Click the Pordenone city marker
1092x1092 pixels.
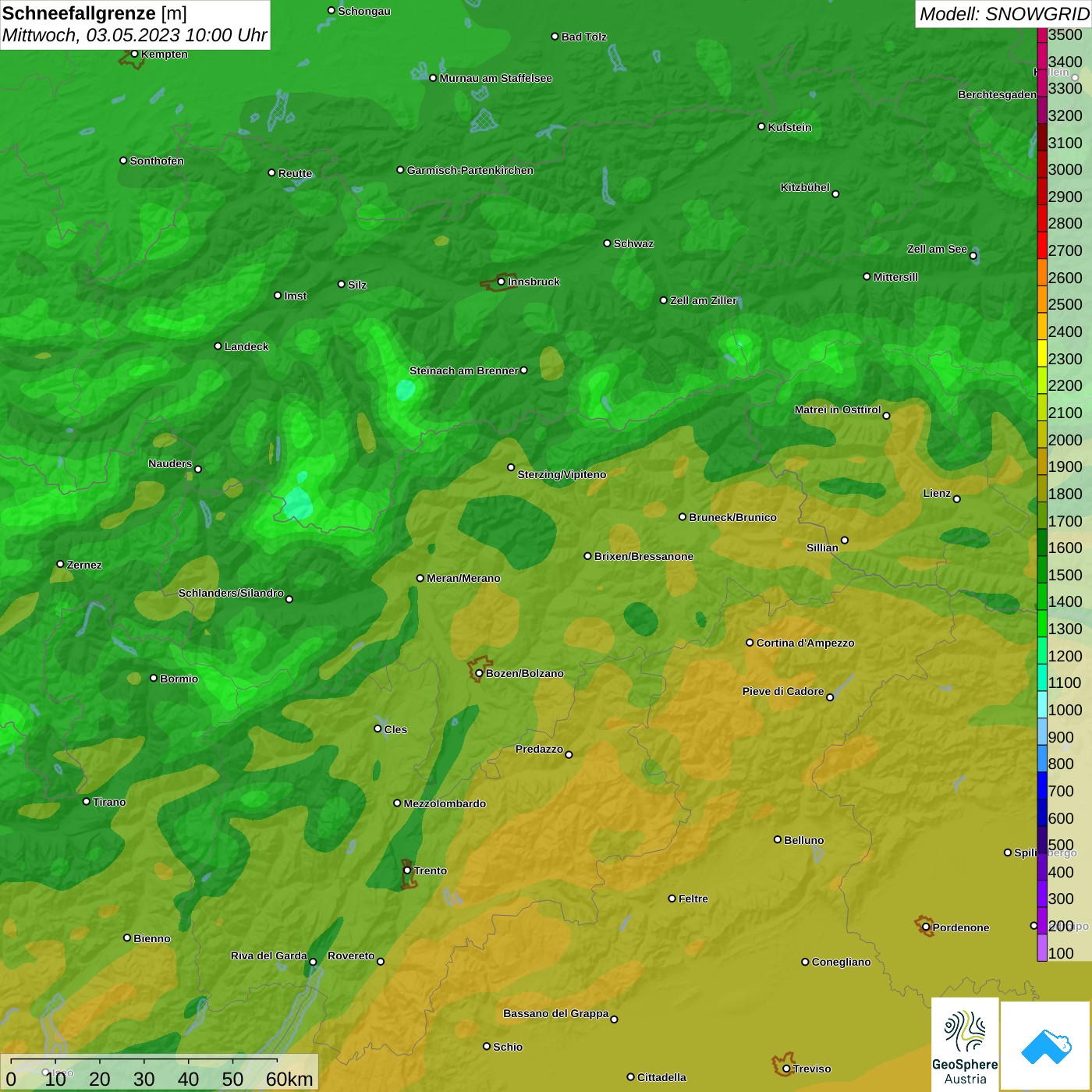click(926, 927)
